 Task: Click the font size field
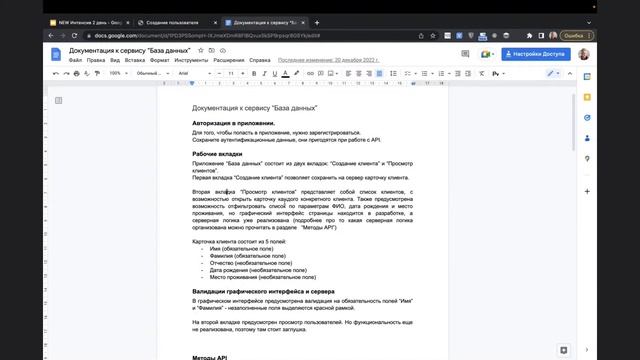click(x=231, y=73)
